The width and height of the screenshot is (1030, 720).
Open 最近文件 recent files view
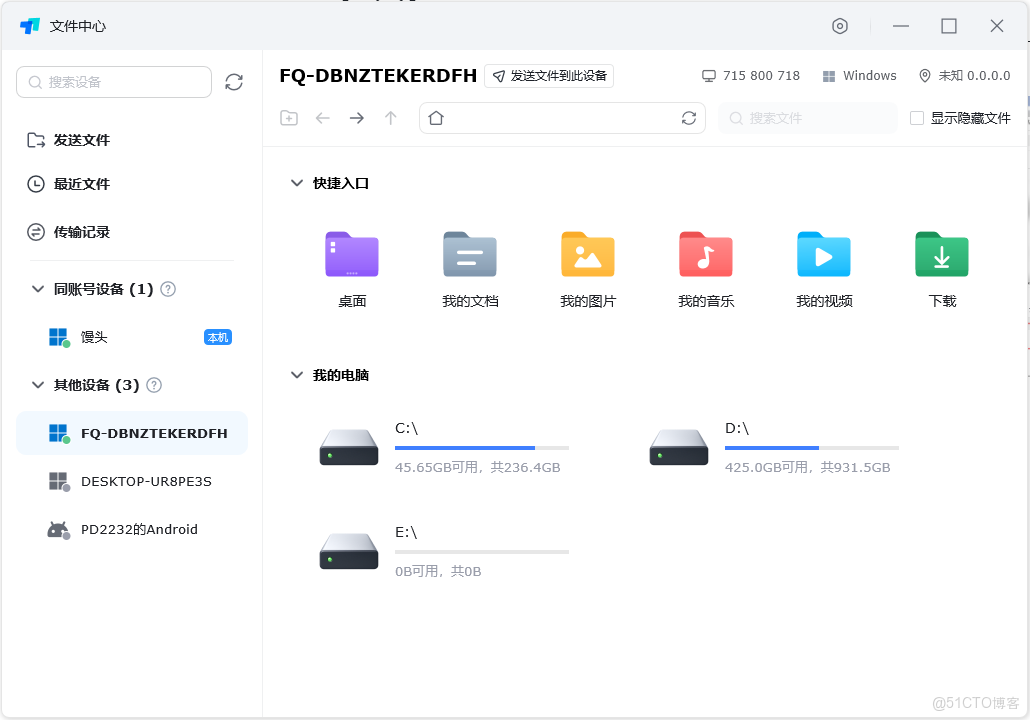tap(74, 183)
